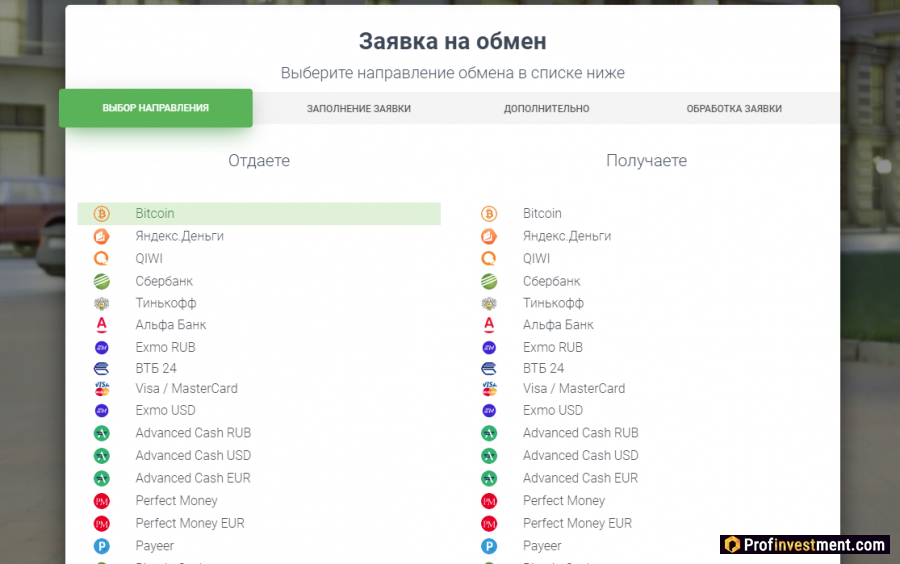Choose Advanced Cash USD text in Отдаете list
The width and height of the screenshot is (900, 564).
pyautogui.click(x=193, y=456)
